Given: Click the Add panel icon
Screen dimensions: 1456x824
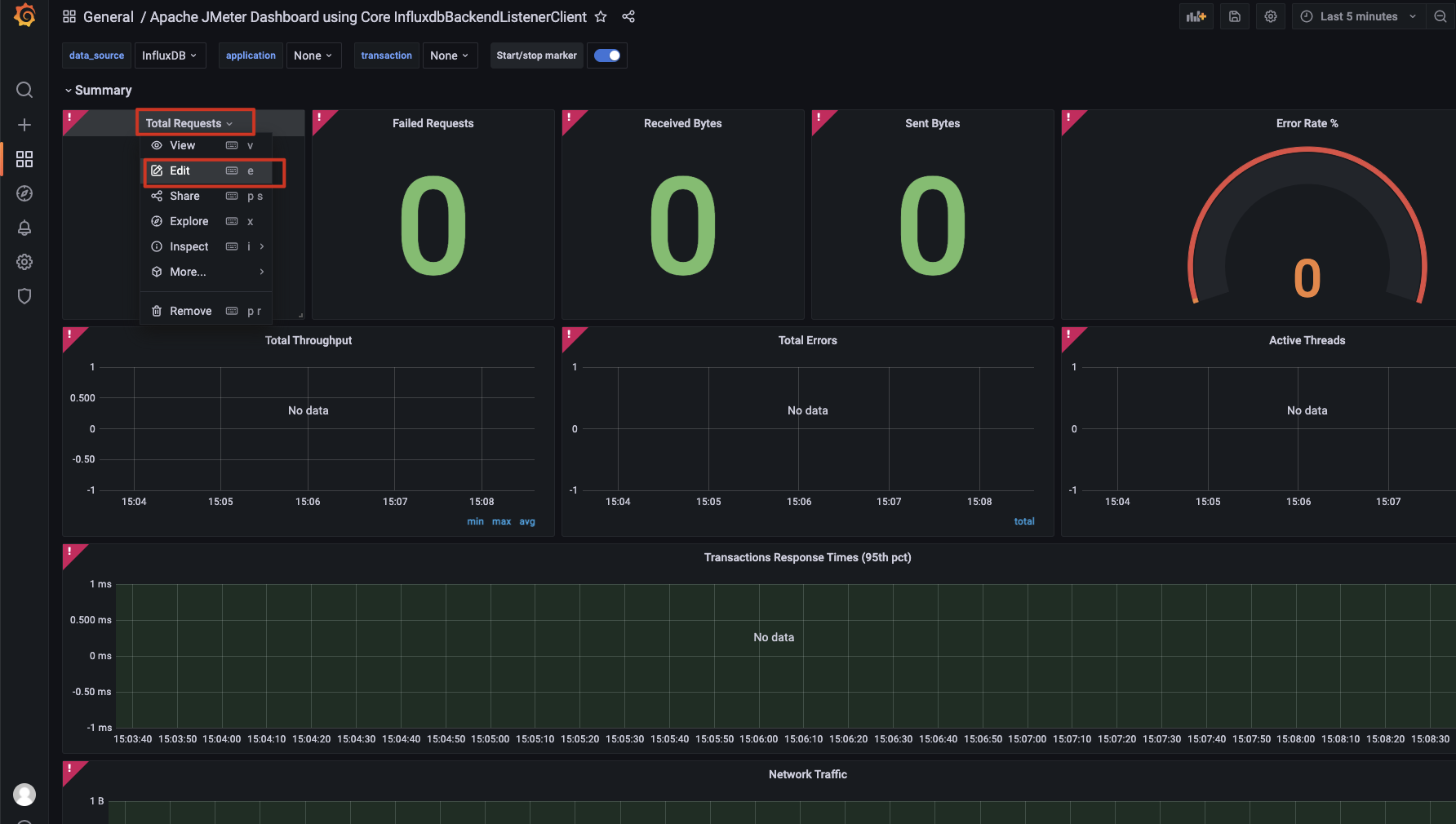Looking at the screenshot, I should point(1196,16).
